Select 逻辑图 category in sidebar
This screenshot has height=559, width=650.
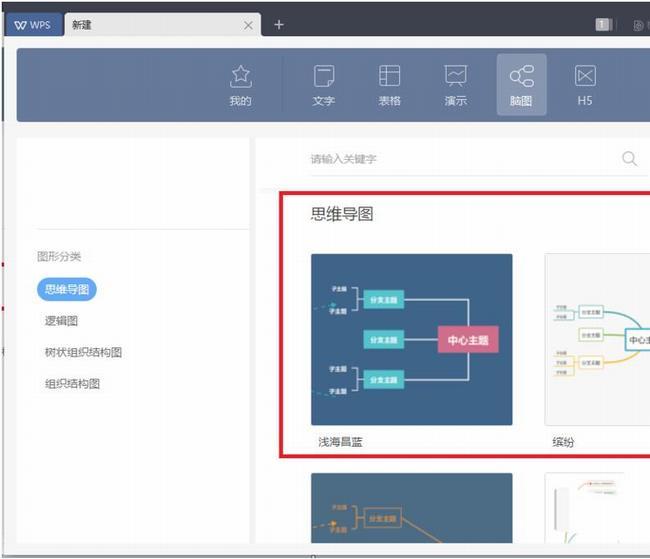coord(61,321)
